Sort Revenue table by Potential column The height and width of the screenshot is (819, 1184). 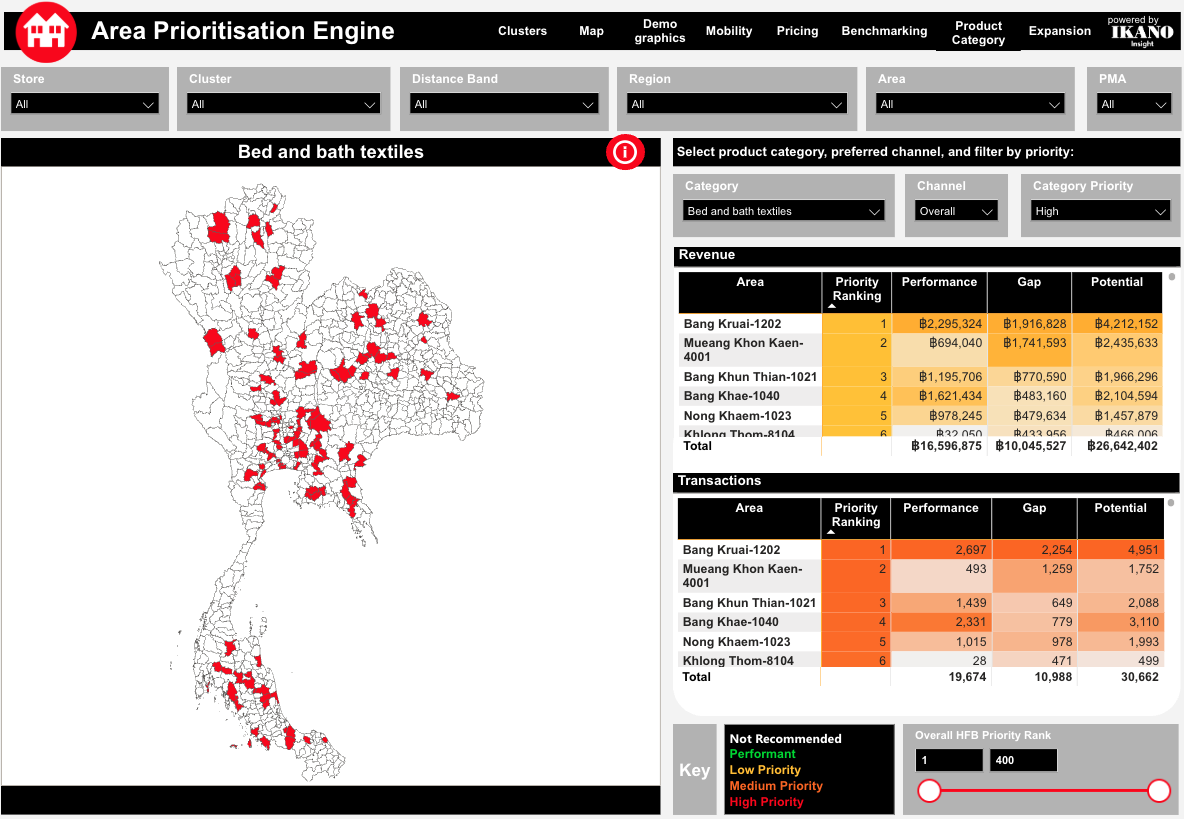click(x=1117, y=291)
